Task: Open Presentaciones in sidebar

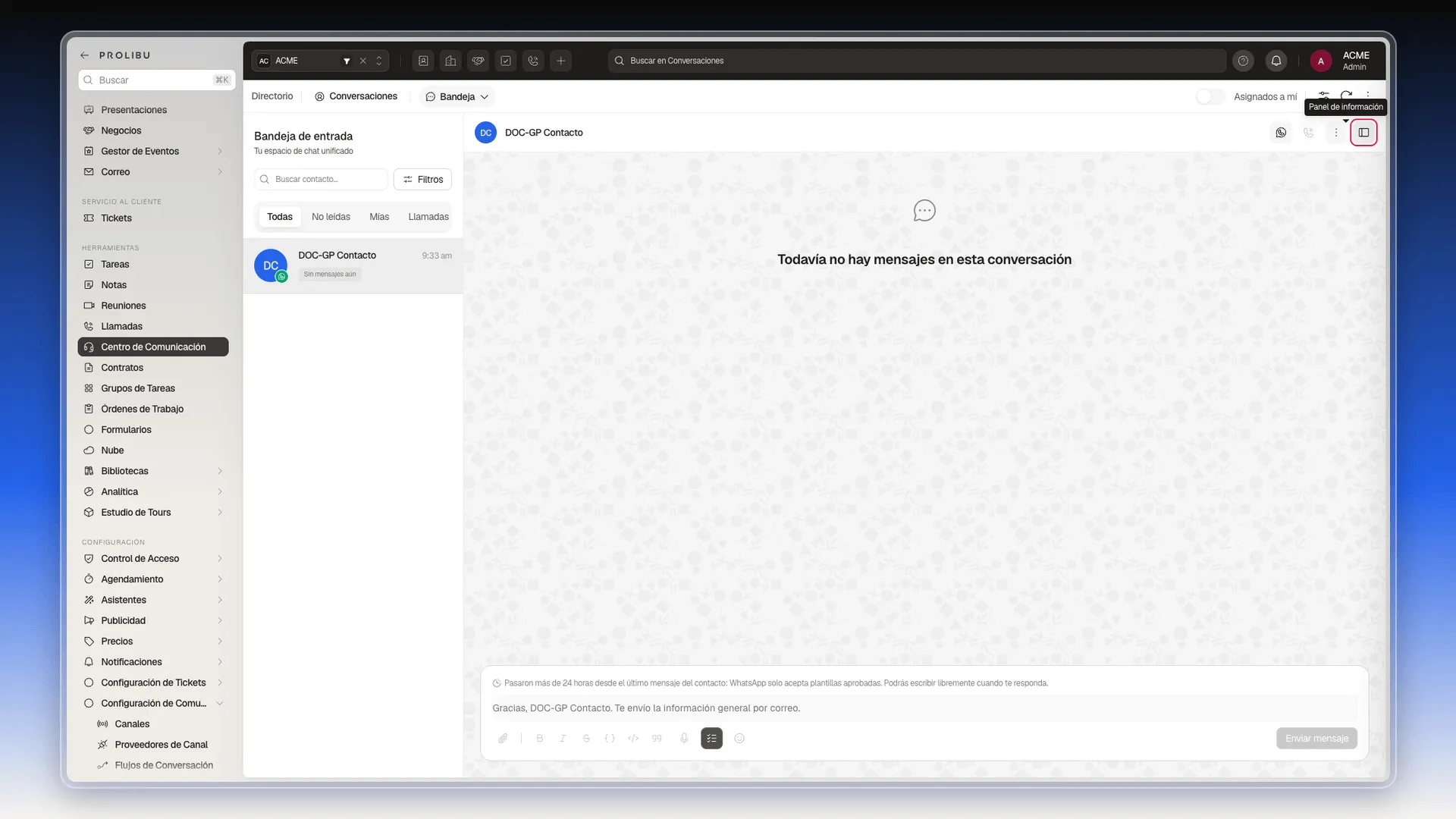Action: click(x=153, y=110)
